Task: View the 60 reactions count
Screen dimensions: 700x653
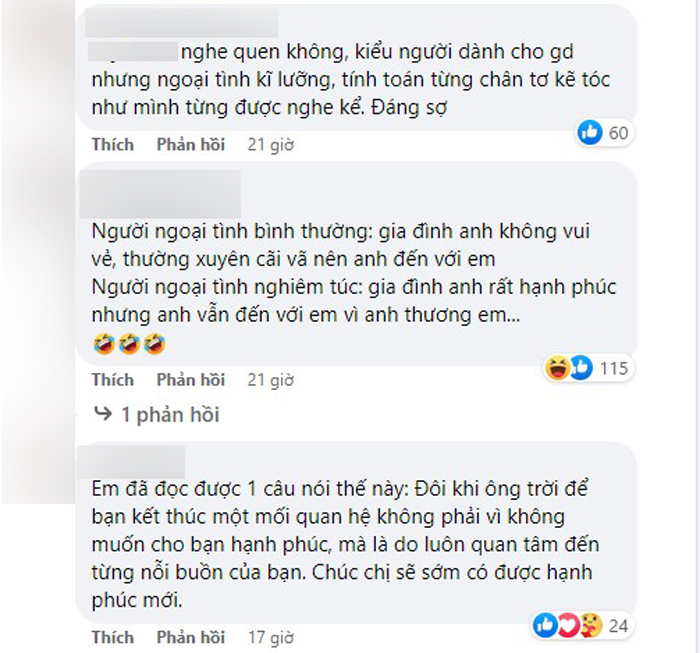Action: click(618, 132)
